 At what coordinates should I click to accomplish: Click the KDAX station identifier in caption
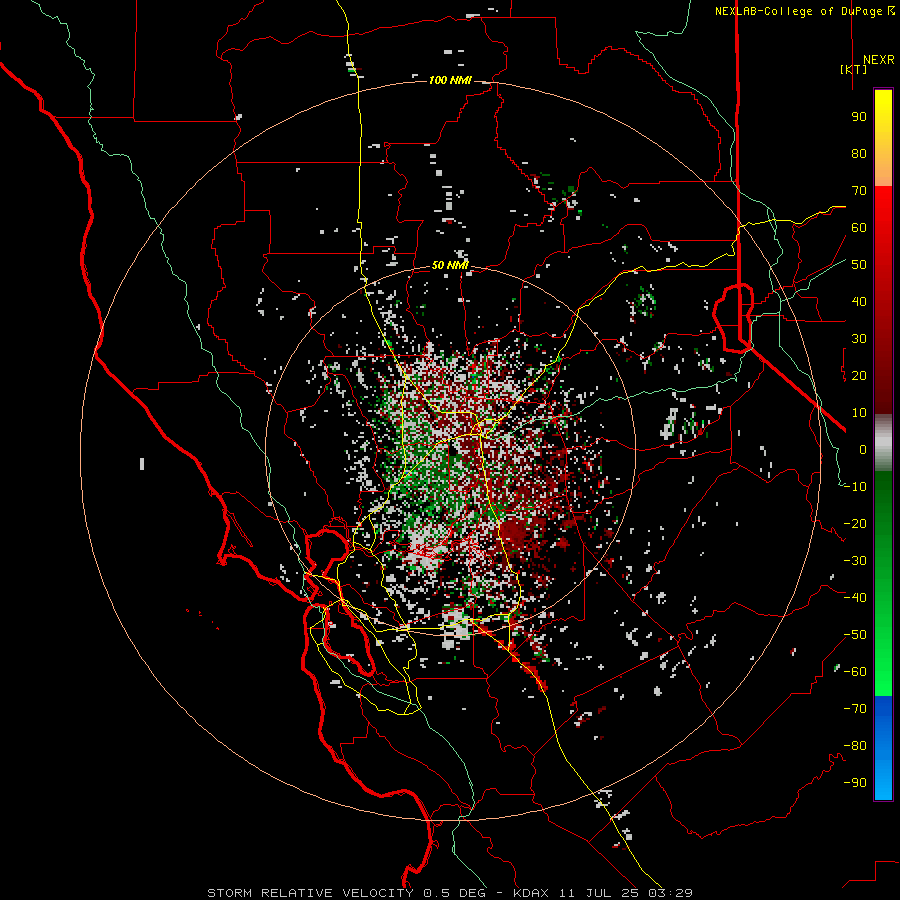click(x=531, y=893)
